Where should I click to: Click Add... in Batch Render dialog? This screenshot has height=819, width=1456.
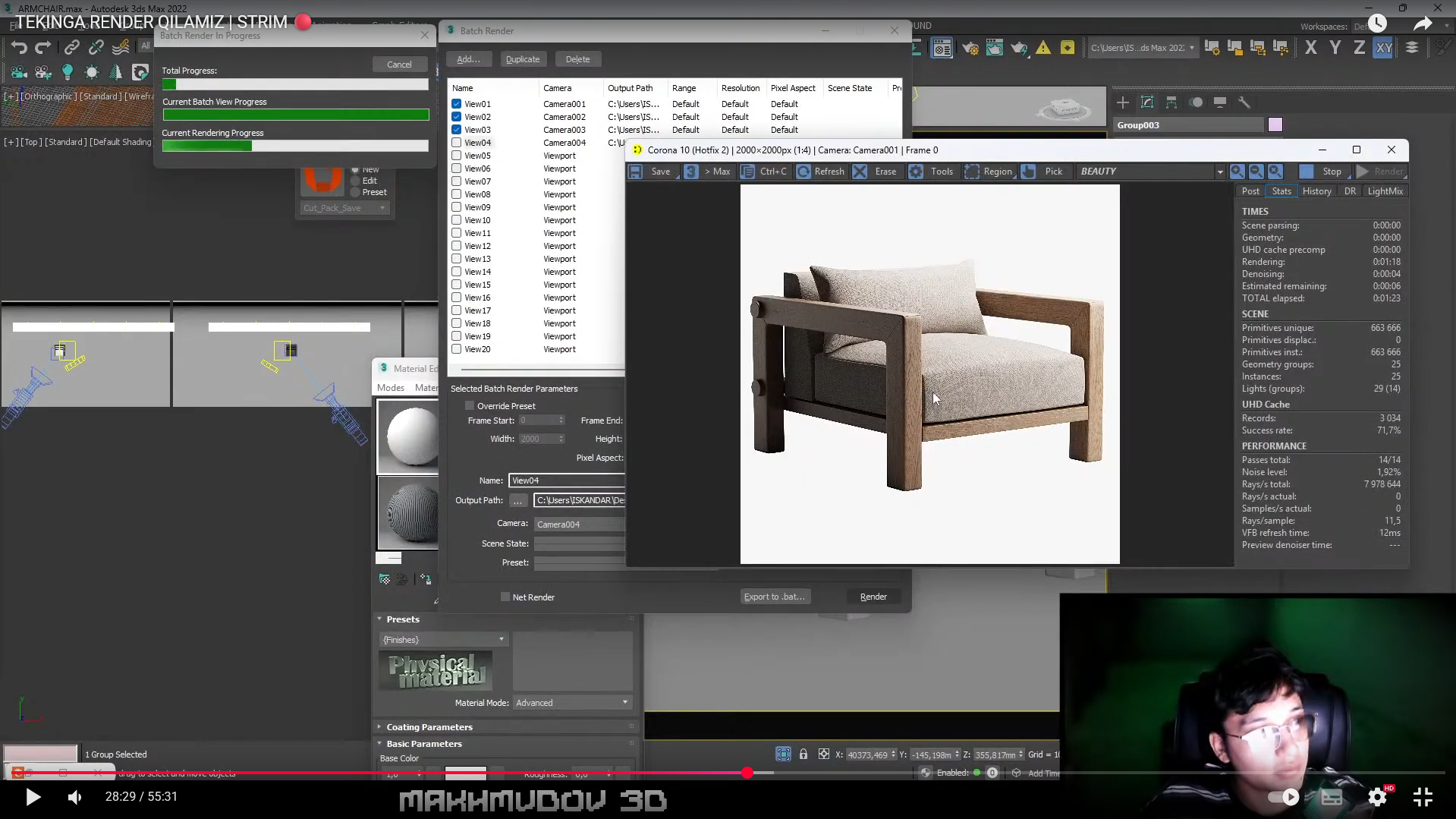click(468, 59)
